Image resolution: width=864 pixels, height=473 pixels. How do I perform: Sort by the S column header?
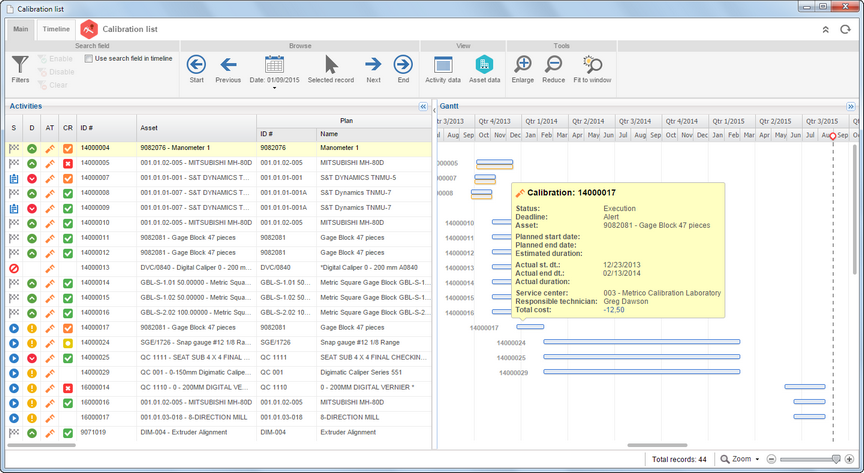tap(14, 128)
